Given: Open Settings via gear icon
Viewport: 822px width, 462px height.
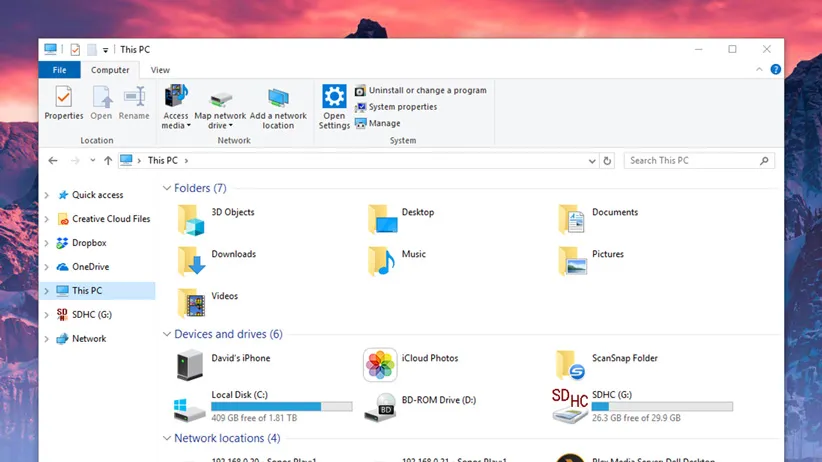Looking at the screenshot, I should (x=334, y=97).
